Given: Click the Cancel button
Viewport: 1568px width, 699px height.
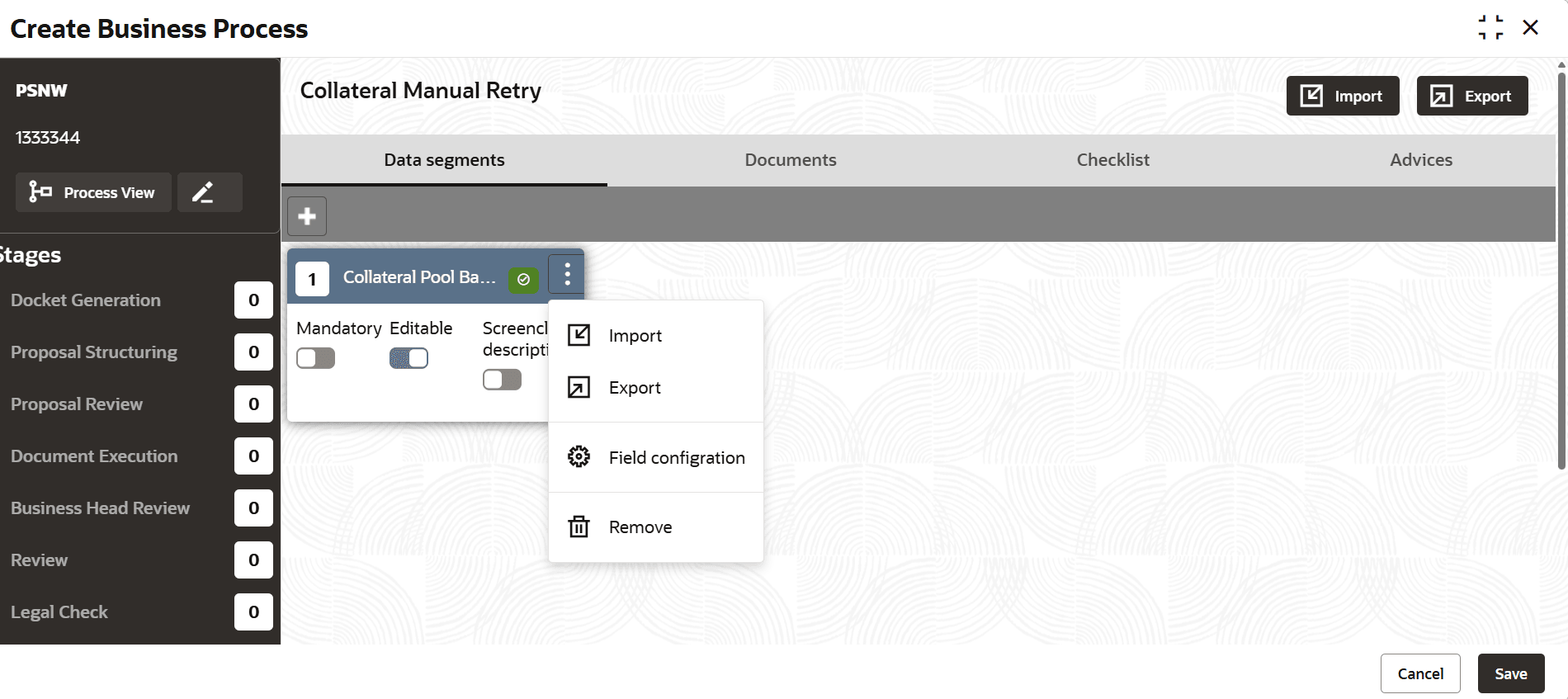Looking at the screenshot, I should click(x=1420, y=673).
